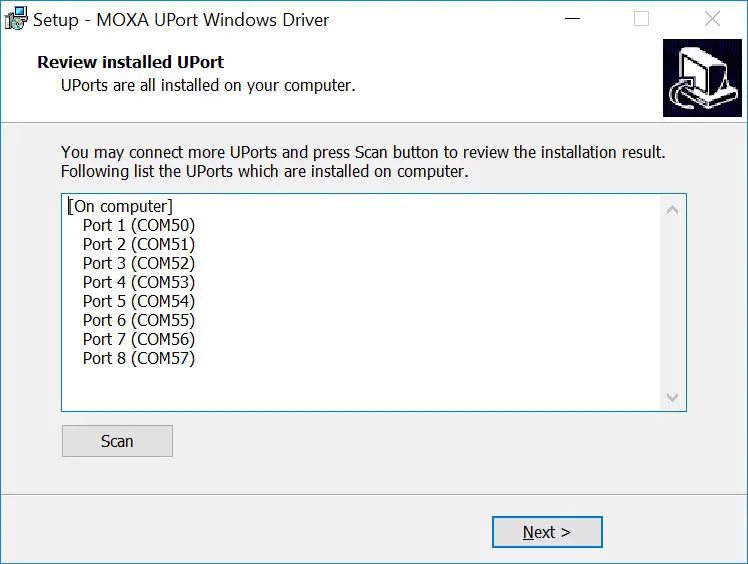Image resolution: width=748 pixels, height=564 pixels.
Task: Select Port 6 (COM55) item
Action: [138, 320]
